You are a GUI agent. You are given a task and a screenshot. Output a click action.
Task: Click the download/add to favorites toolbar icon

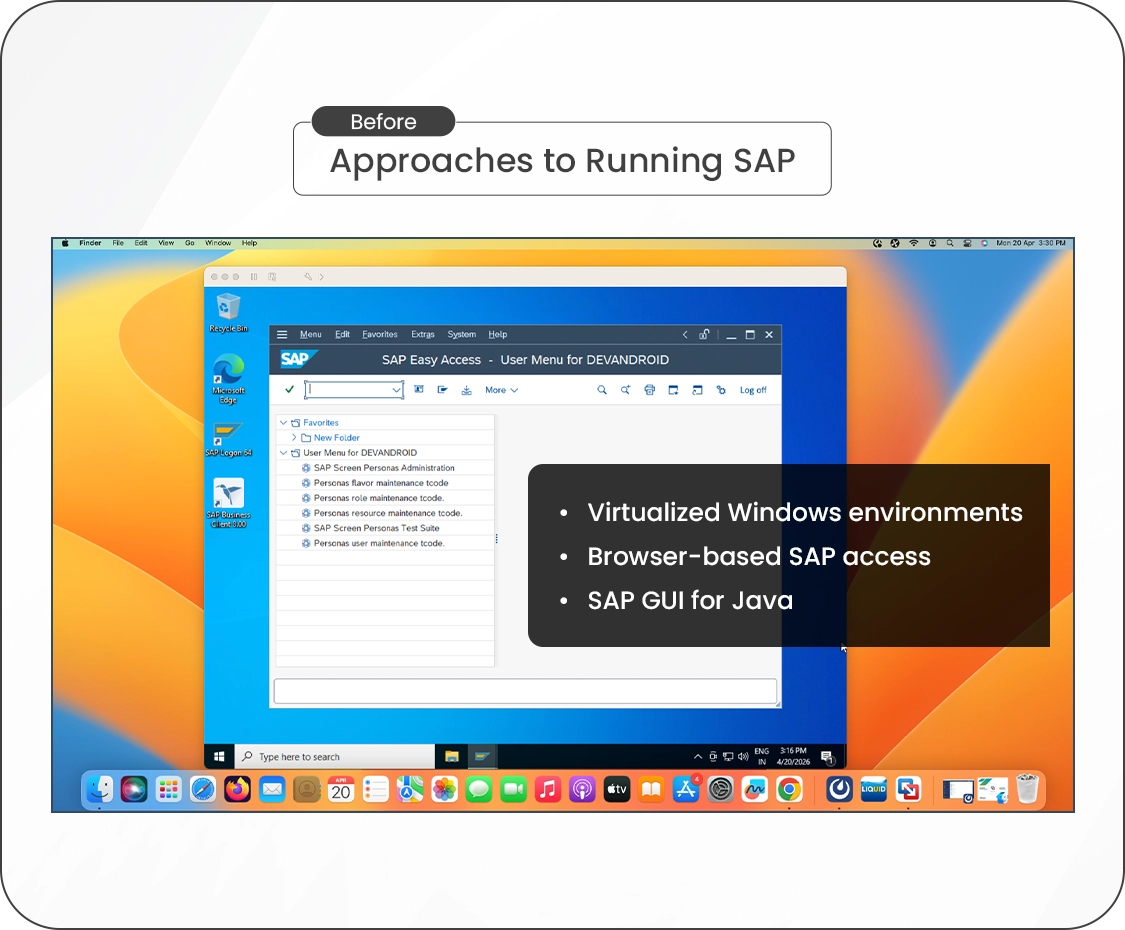point(466,390)
